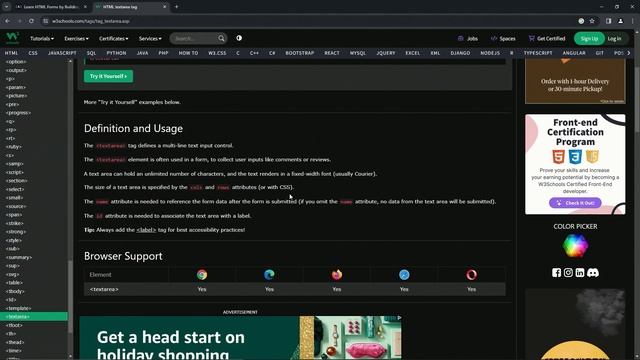640x360 pixels.
Task: Select BOOTSTRAP in the topic bar
Action: [300, 53]
